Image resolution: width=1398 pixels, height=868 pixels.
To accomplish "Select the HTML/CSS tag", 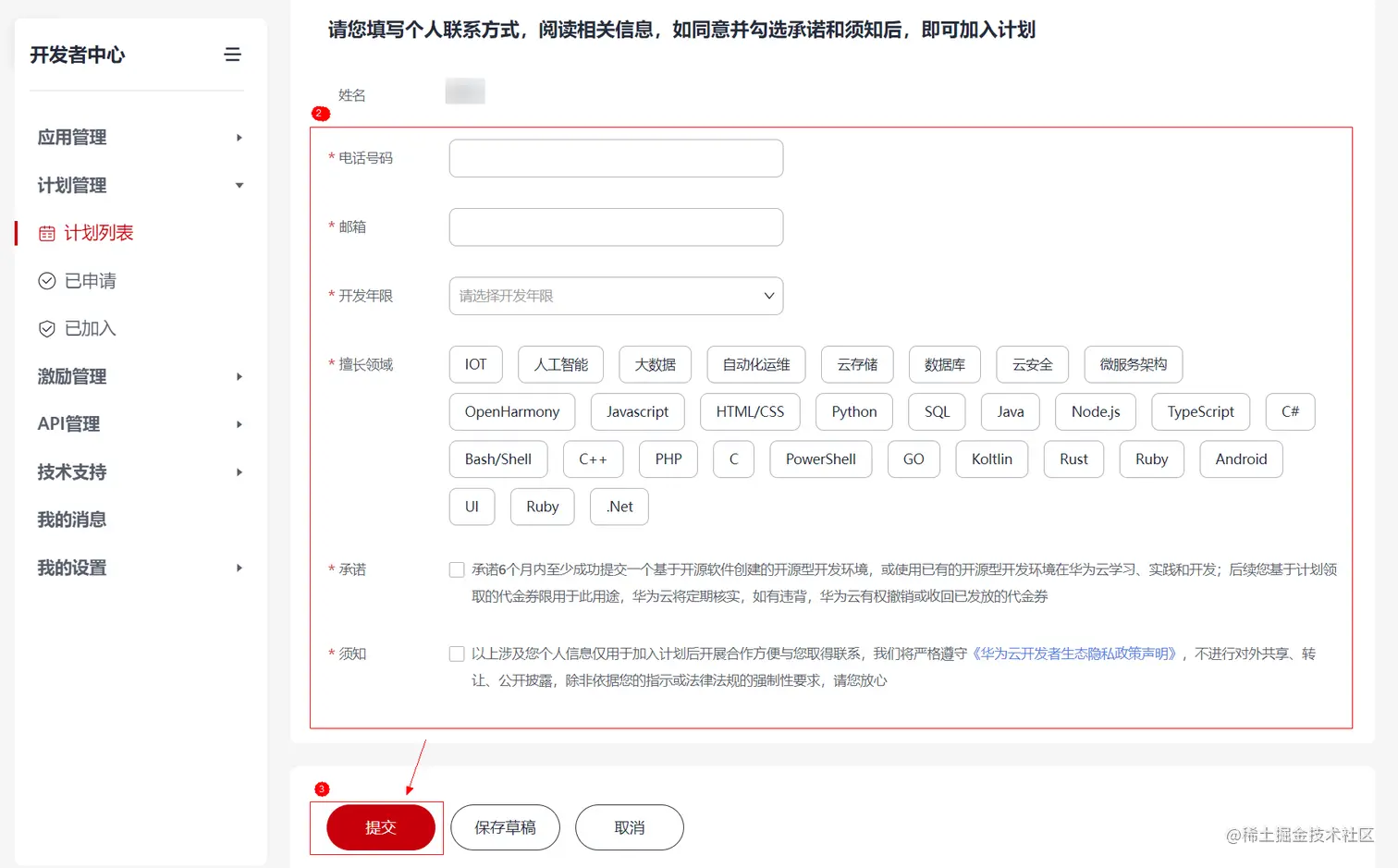I will pos(750,411).
